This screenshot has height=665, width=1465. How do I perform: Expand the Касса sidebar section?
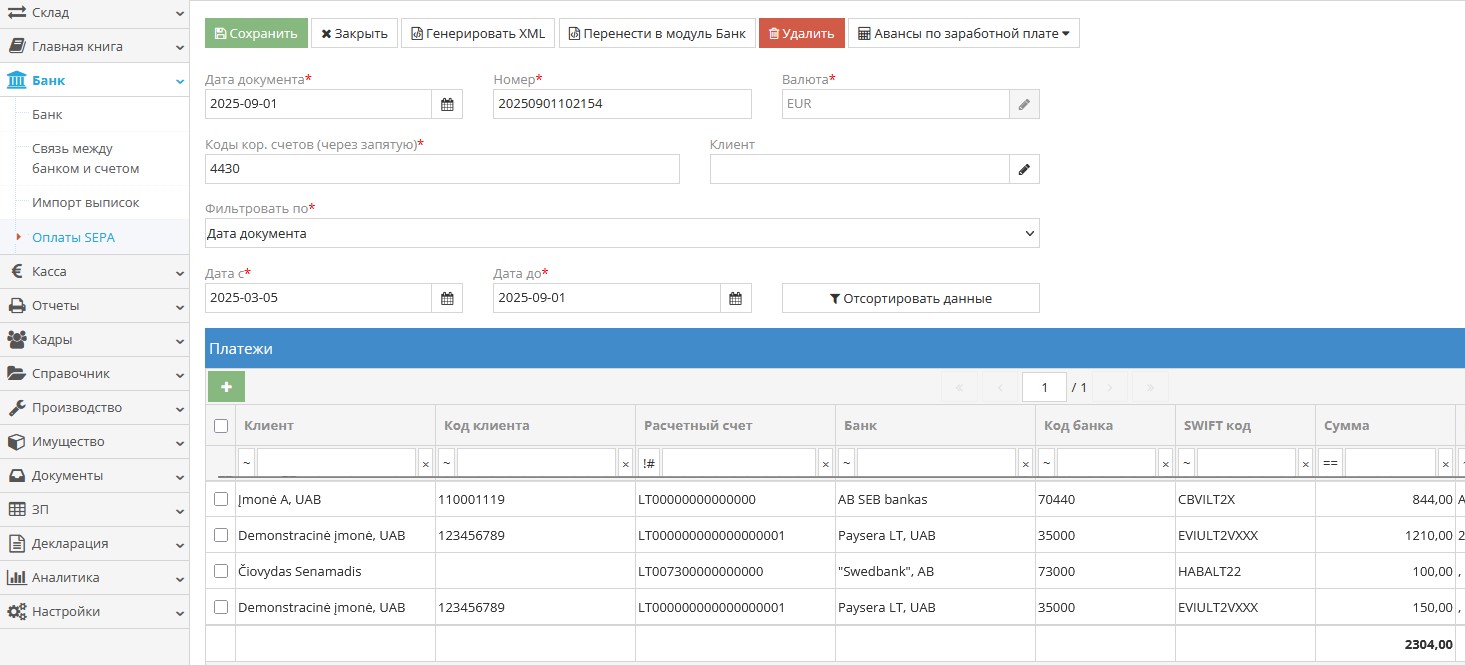(94, 271)
